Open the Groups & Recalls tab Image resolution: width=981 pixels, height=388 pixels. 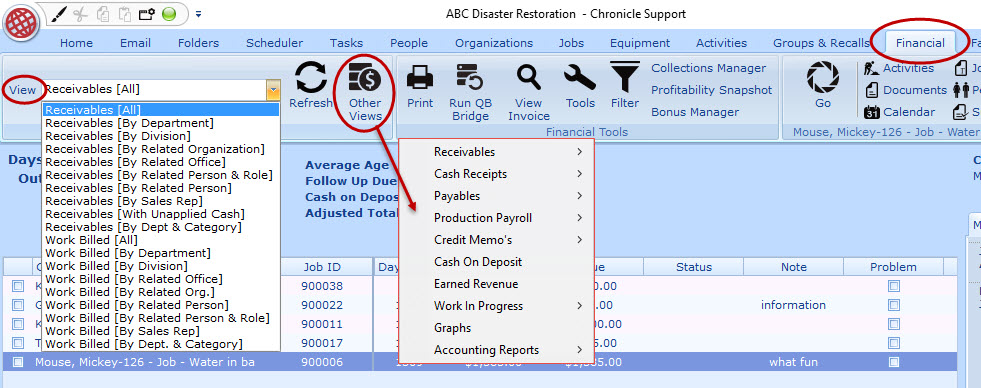(x=821, y=43)
